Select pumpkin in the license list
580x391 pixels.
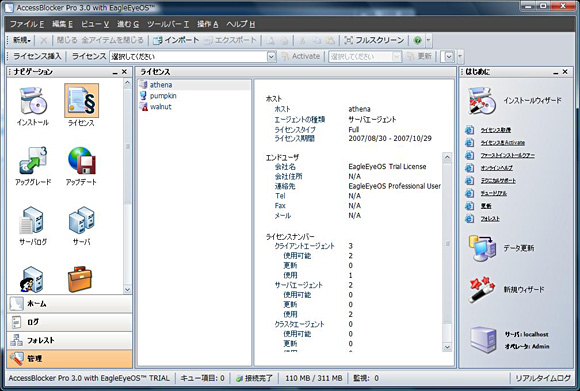(194, 96)
